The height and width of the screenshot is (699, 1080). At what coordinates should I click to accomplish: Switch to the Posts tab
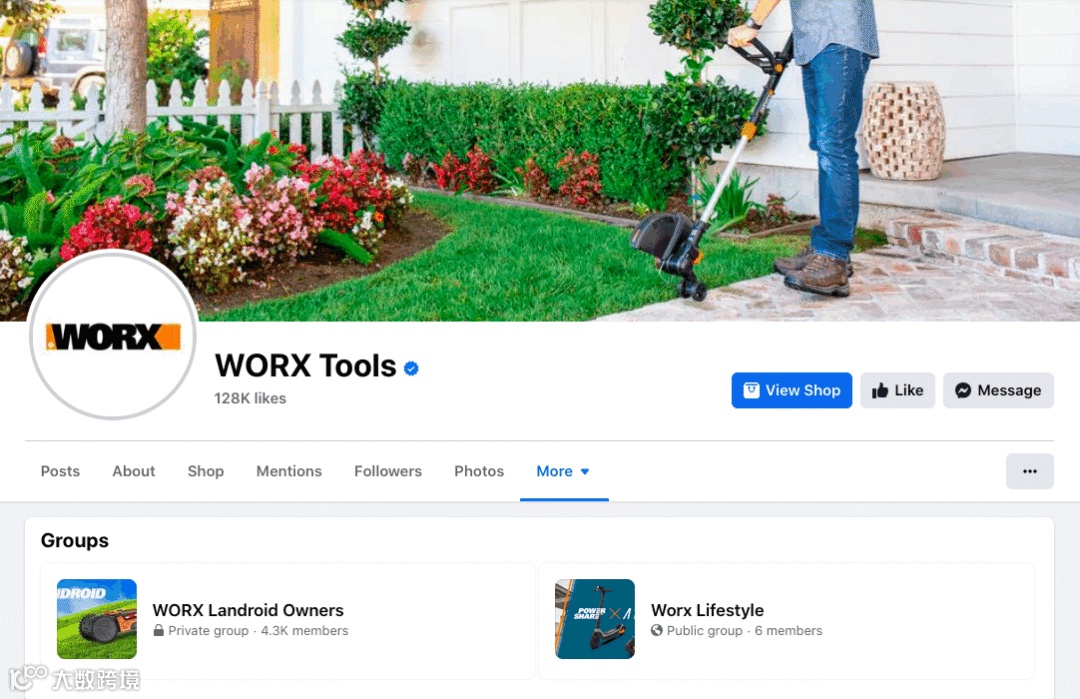tap(60, 471)
